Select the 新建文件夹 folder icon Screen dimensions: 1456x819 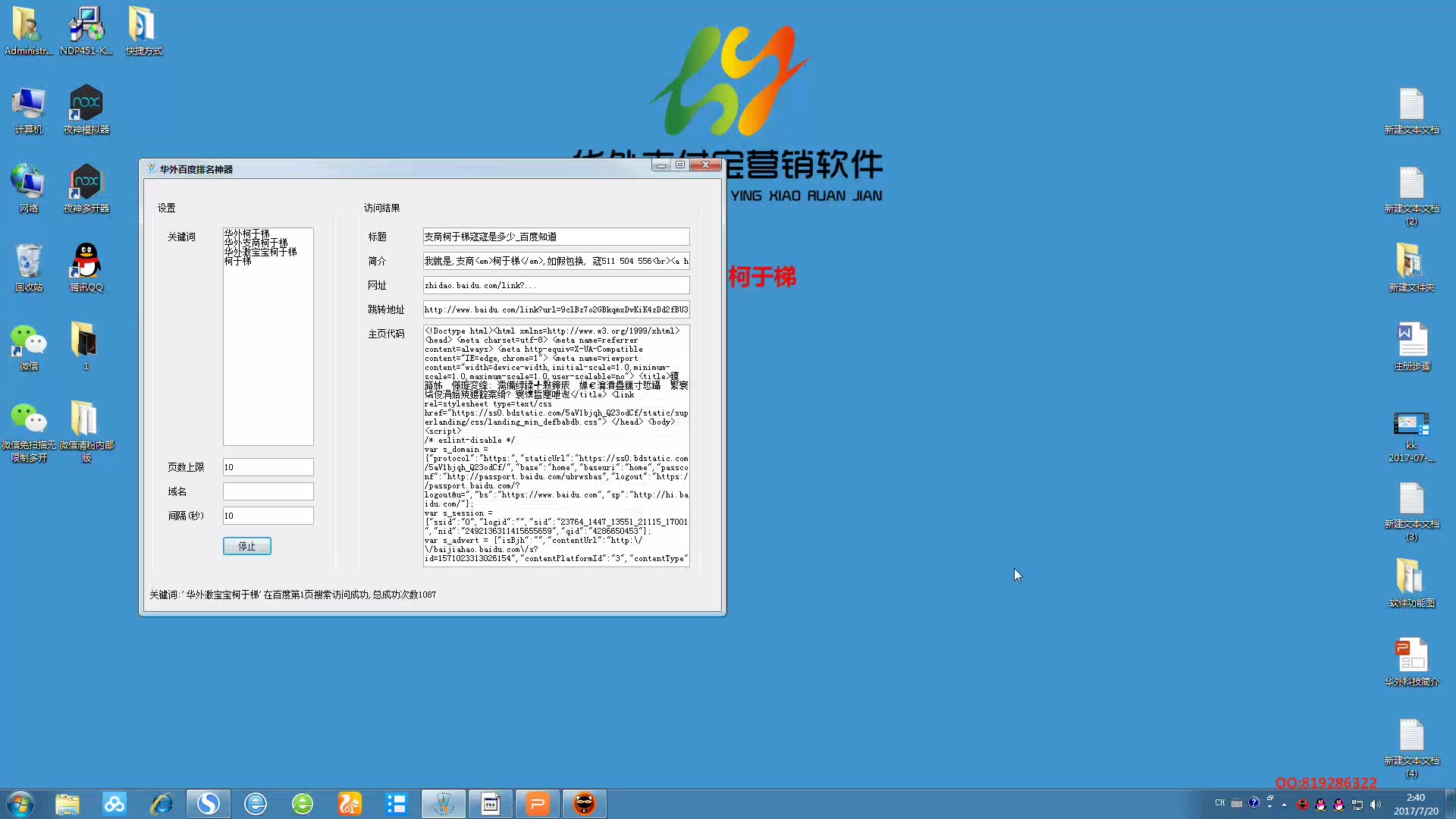[1411, 267]
